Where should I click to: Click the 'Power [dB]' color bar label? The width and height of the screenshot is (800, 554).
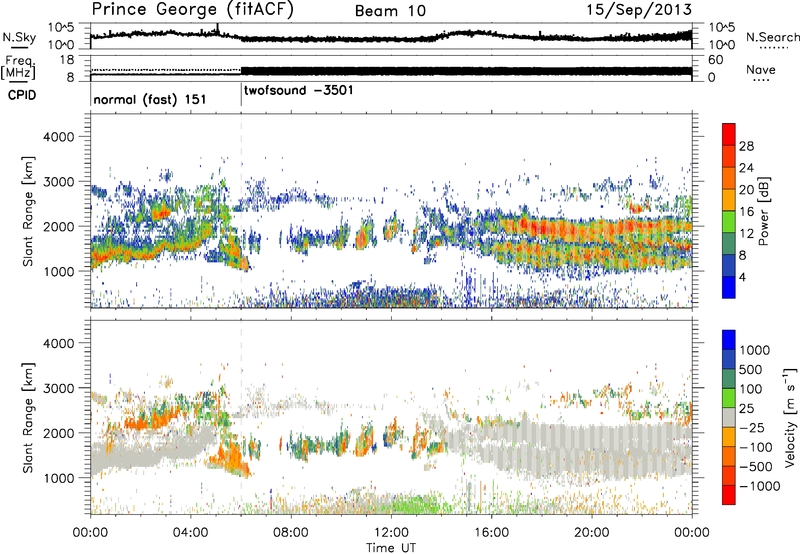[762, 211]
